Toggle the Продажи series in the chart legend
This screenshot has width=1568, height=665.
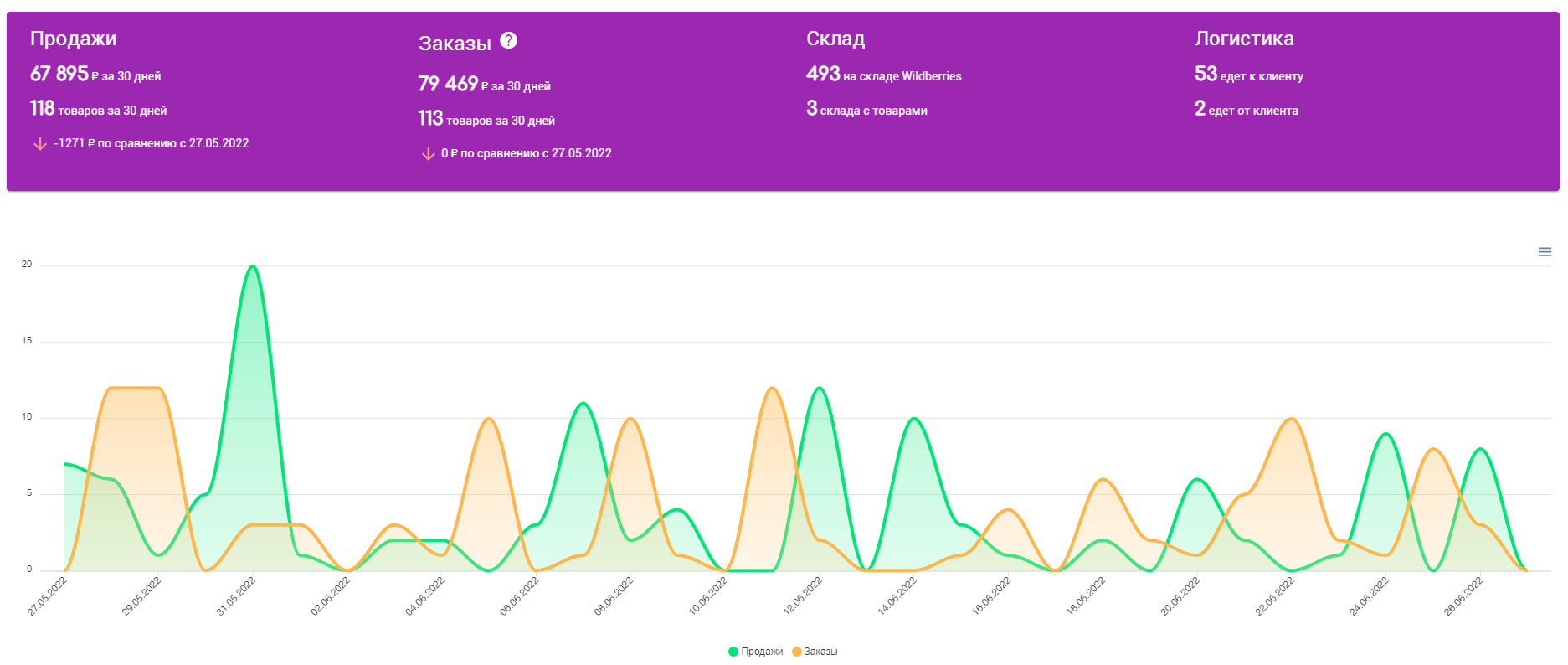click(756, 652)
